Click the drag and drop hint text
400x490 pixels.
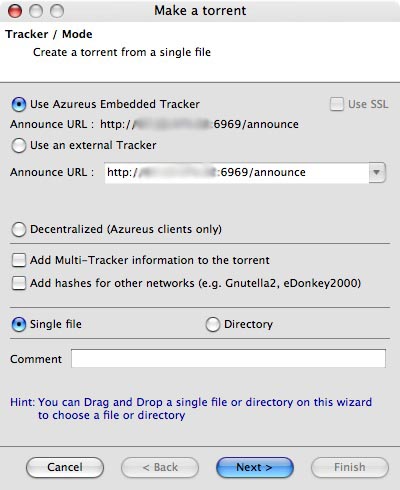coord(191,409)
